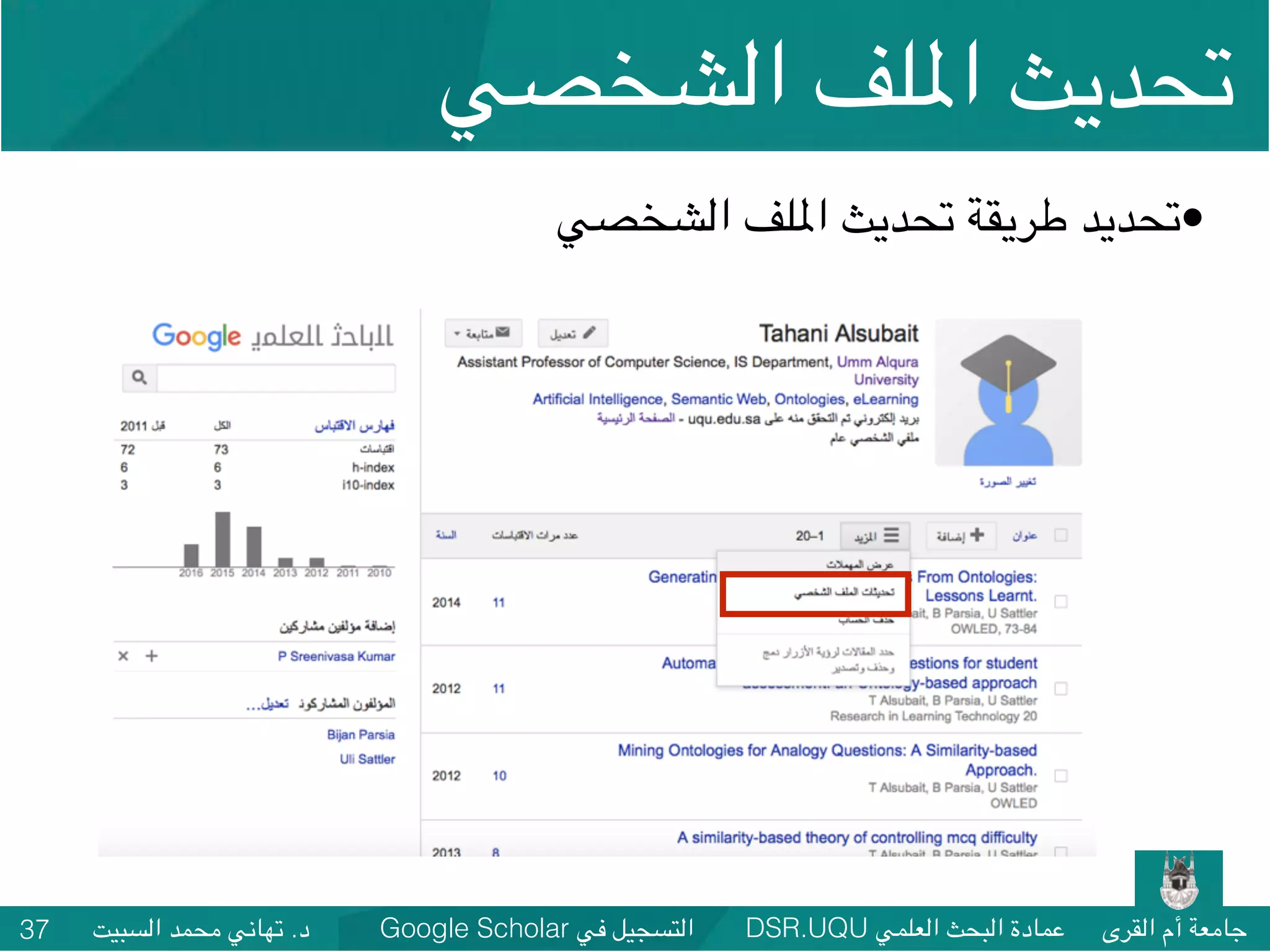Choose view trash item in dropdown menu
1270x952 pixels.
[859, 565]
